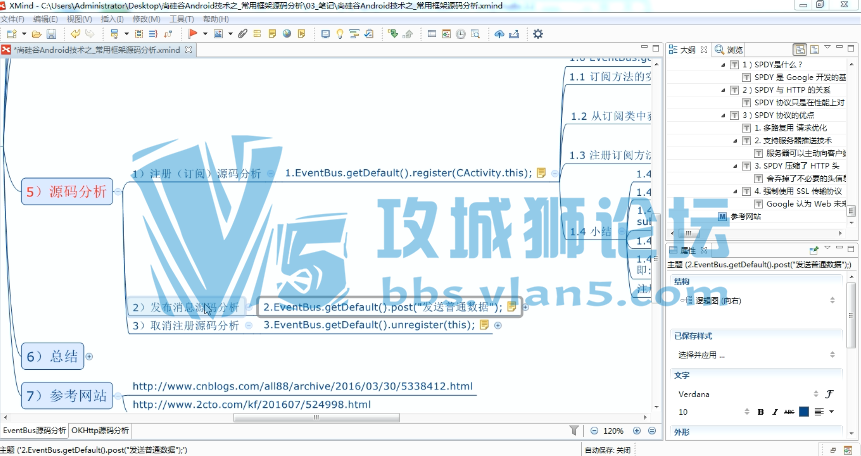Open presentation mode with the screen icon

pos(326,34)
